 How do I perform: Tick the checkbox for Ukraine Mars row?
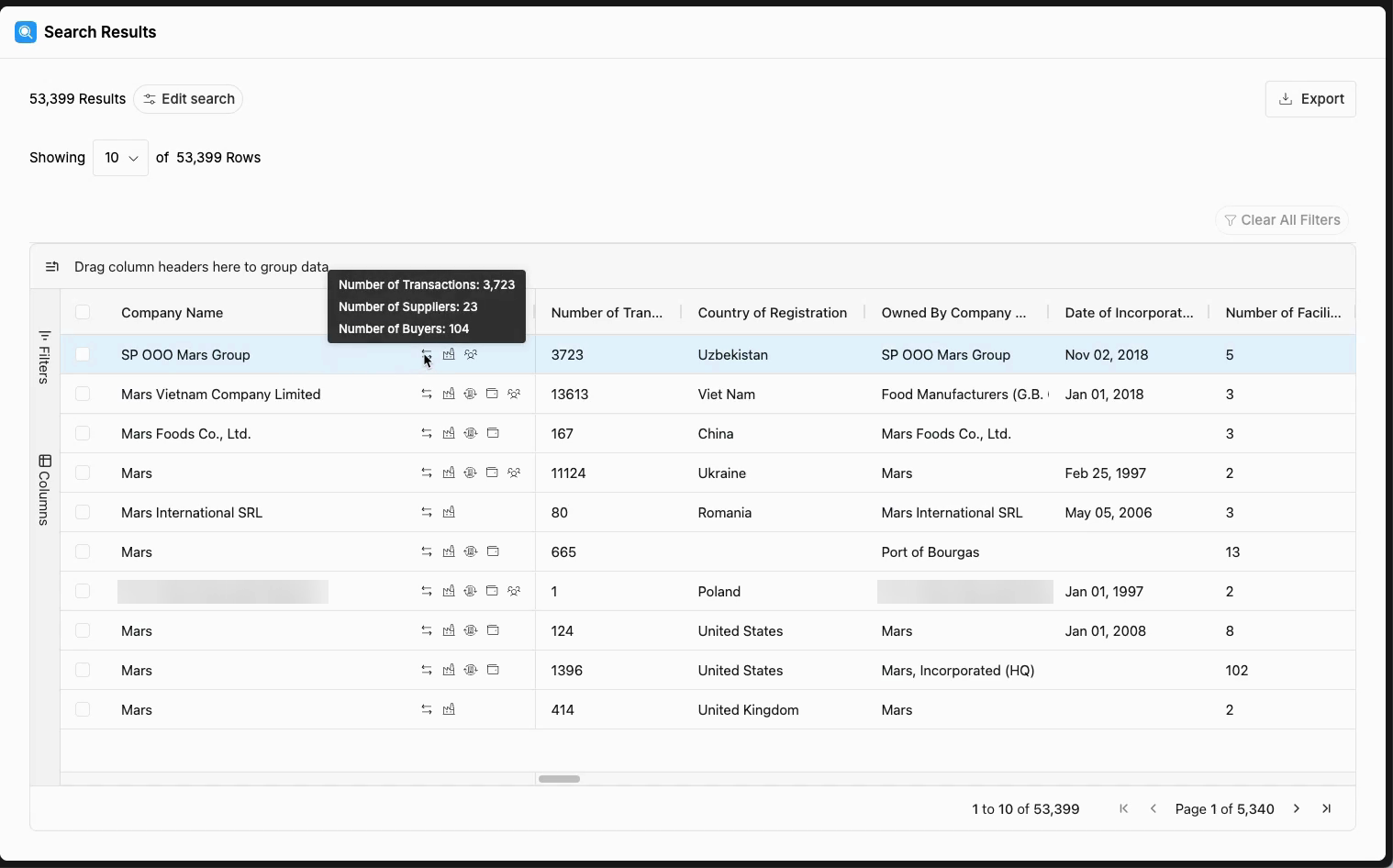(83, 473)
